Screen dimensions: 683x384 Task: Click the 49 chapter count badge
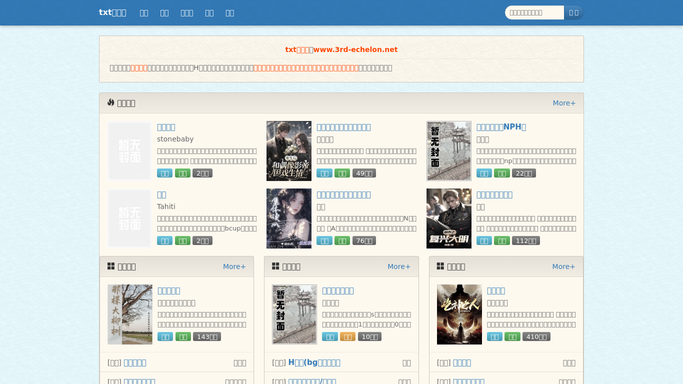click(364, 173)
